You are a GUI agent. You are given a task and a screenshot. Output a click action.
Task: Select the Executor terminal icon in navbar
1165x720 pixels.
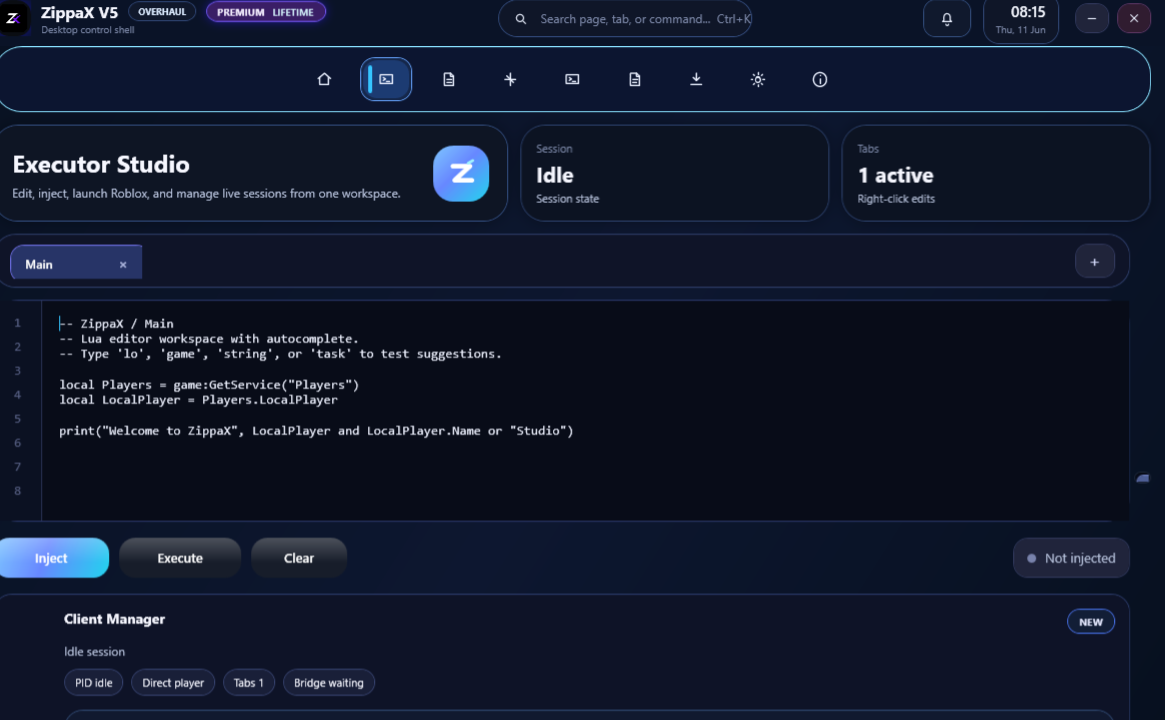coord(386,80)
